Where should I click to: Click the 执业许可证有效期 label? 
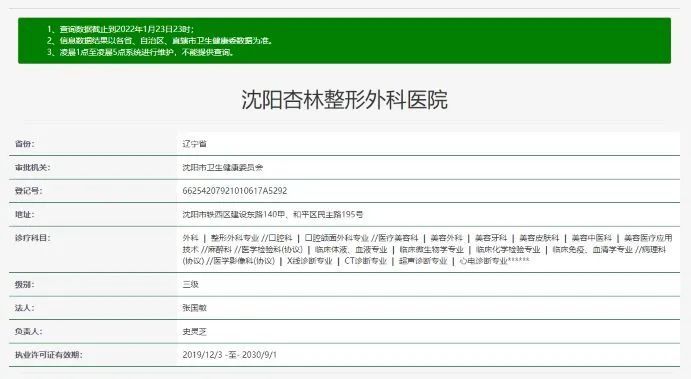coord(48,355)
